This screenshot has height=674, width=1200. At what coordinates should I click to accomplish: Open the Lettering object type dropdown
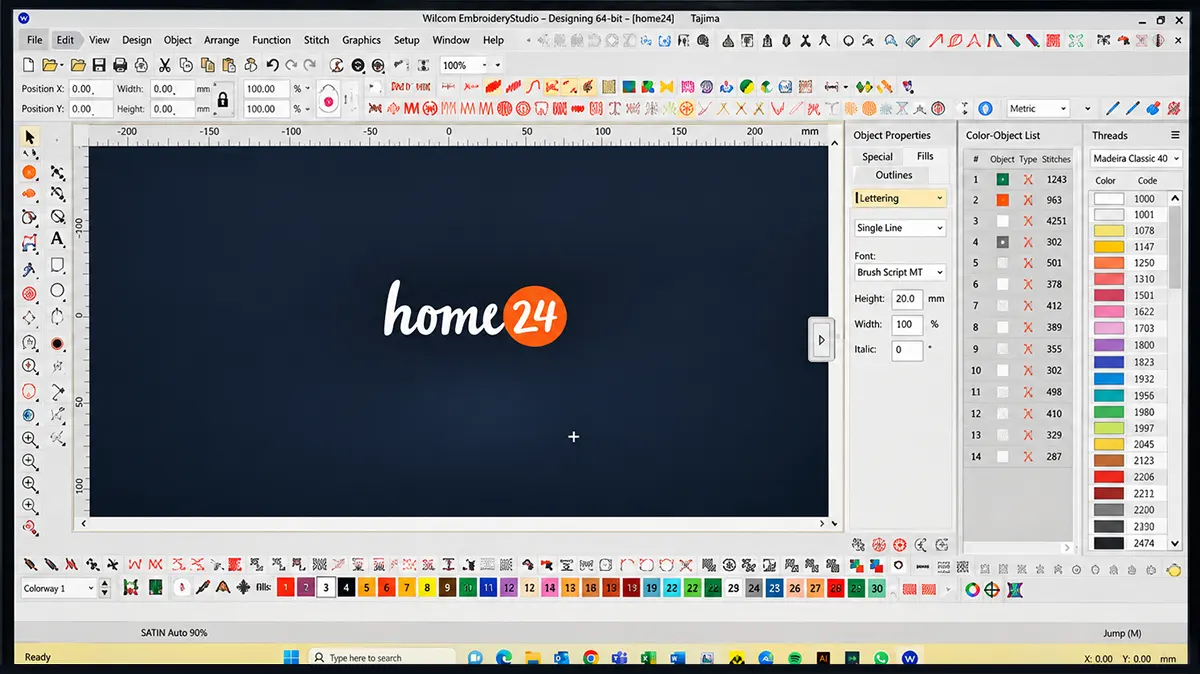coord(899,198)
